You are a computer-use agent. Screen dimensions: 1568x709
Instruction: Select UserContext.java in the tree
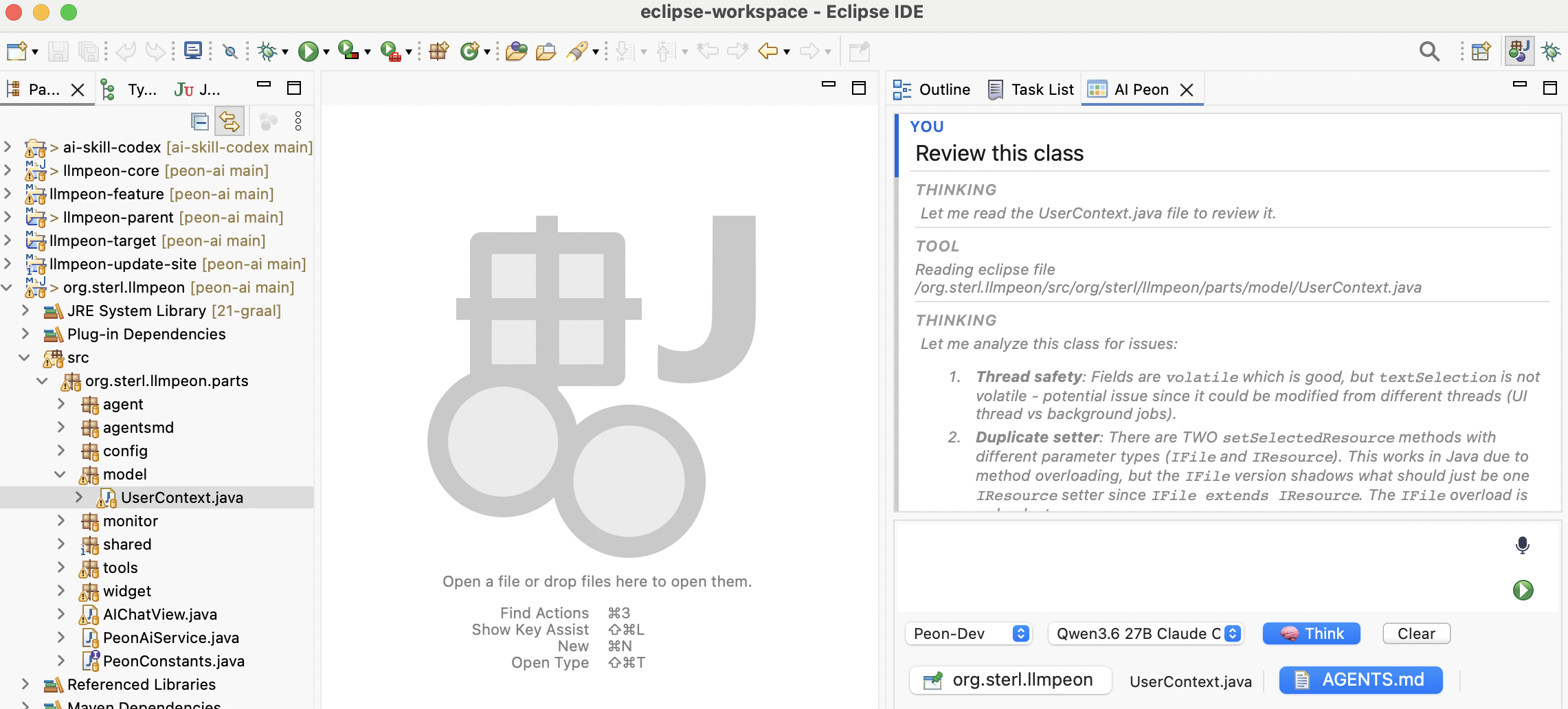182,497
